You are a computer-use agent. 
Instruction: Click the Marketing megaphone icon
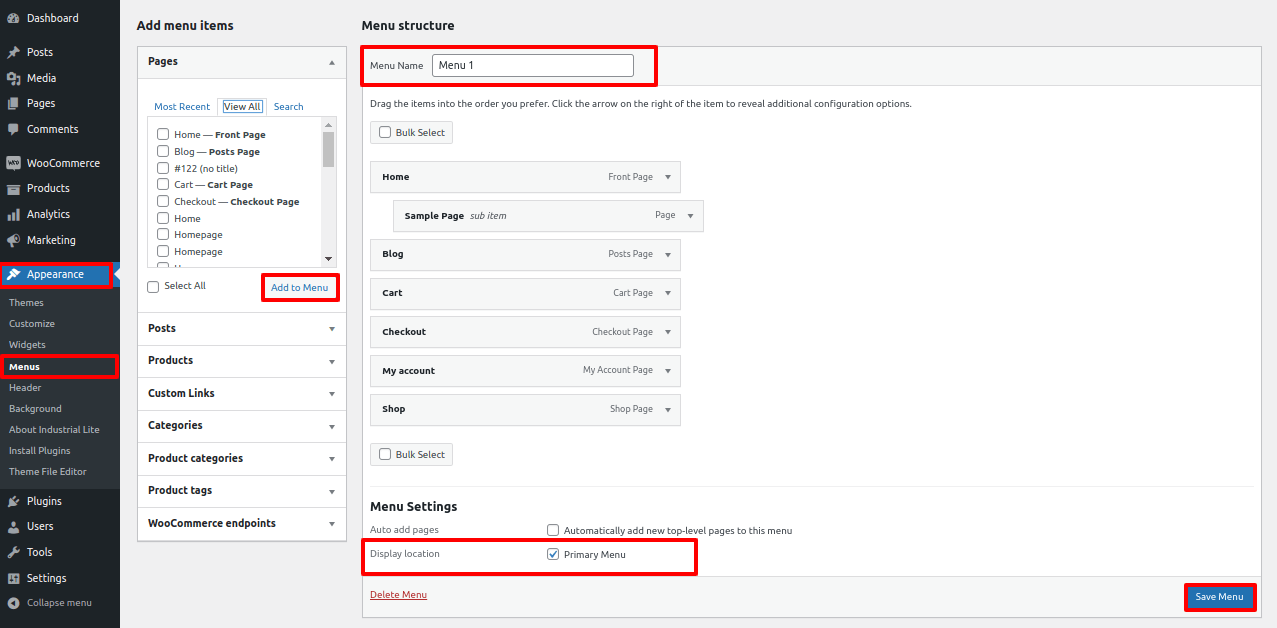[x=13, y=240]
